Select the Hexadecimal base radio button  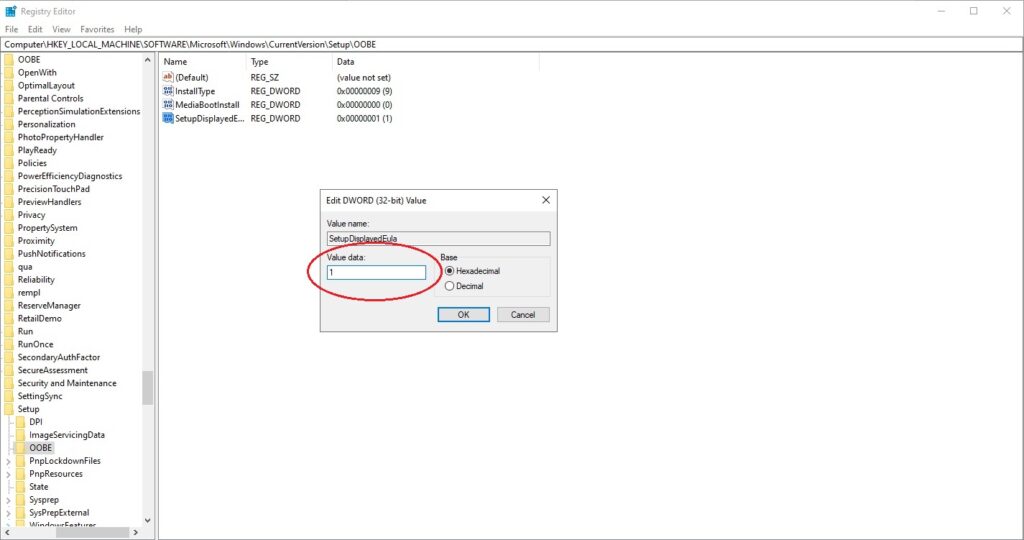pos(450,271)
